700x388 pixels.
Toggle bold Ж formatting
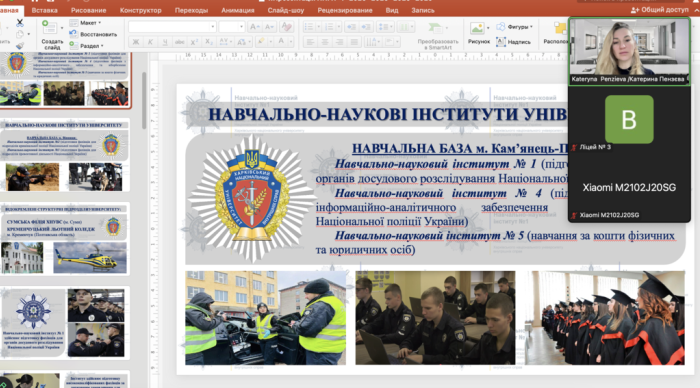(136, 42)
